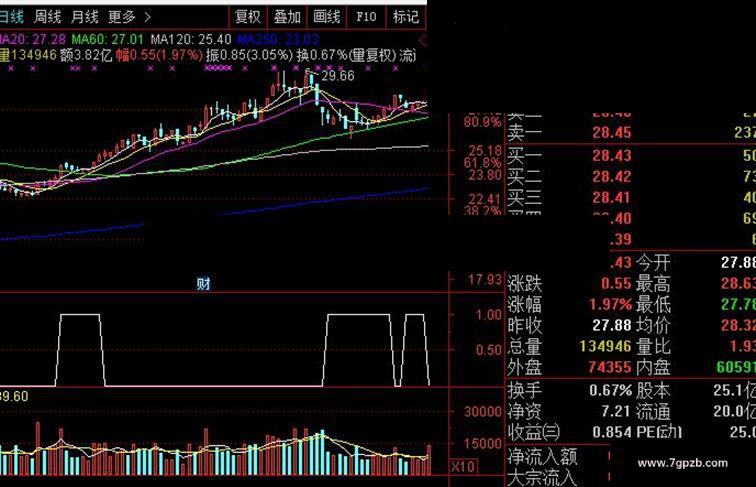The height and width of the screenshot is (487, 756).
Task: Select the 今开 label
Action: coord(653,263)
